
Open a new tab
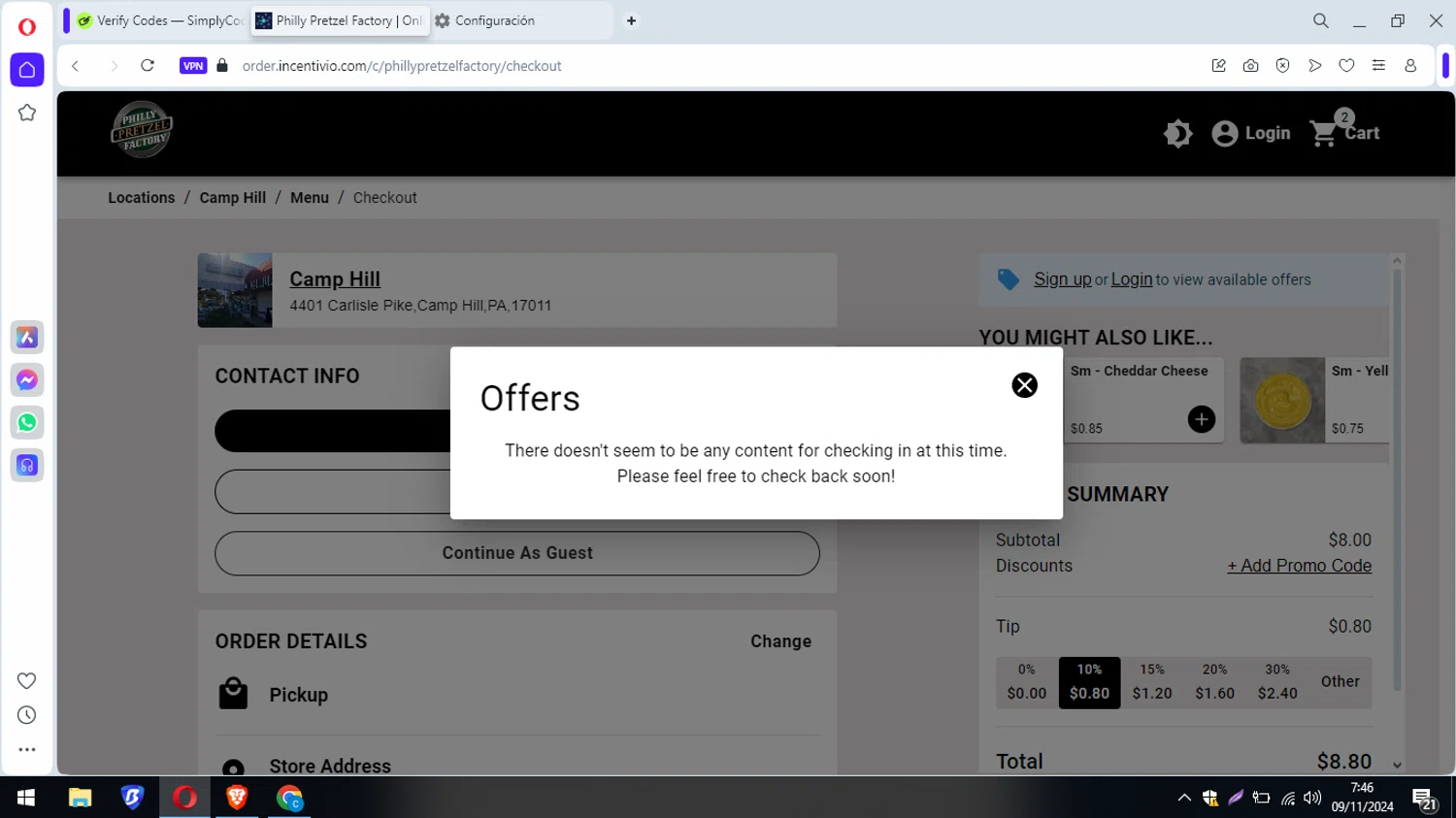pos(631,20)
